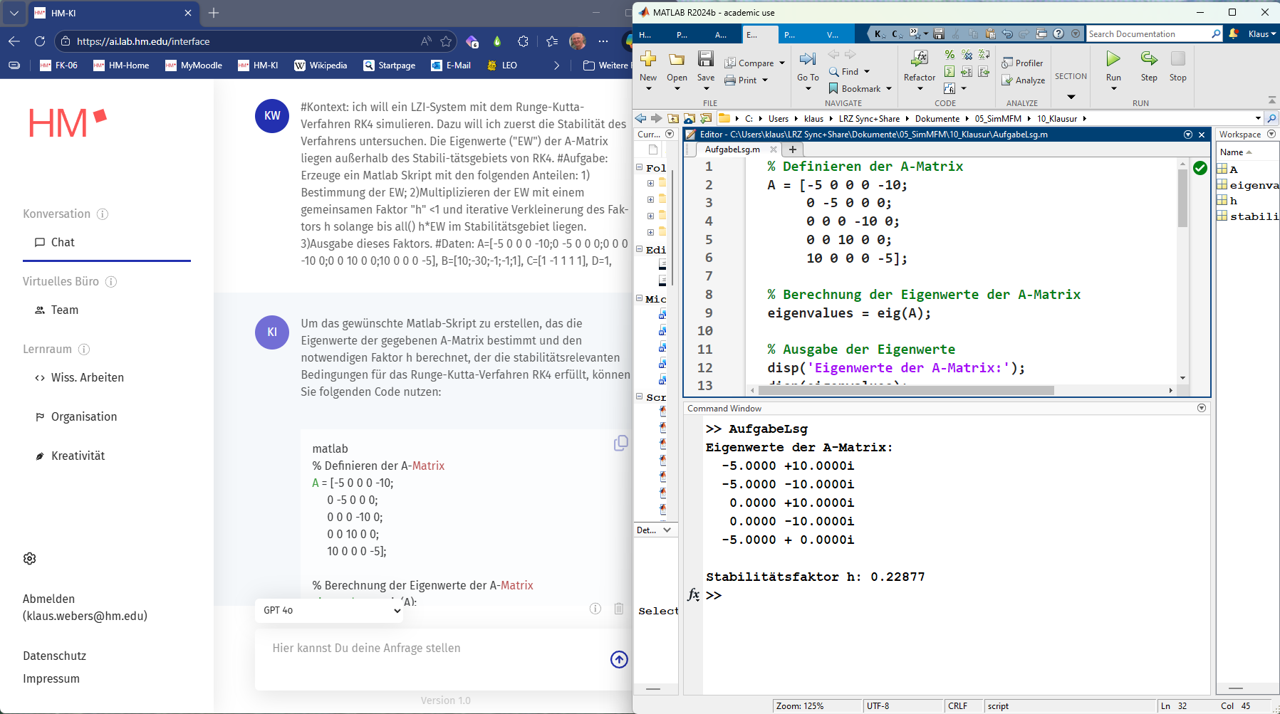Screen dimensions: 1280x714
Task: Copy the chat code block via copy icon
Action: coord(621,443)
